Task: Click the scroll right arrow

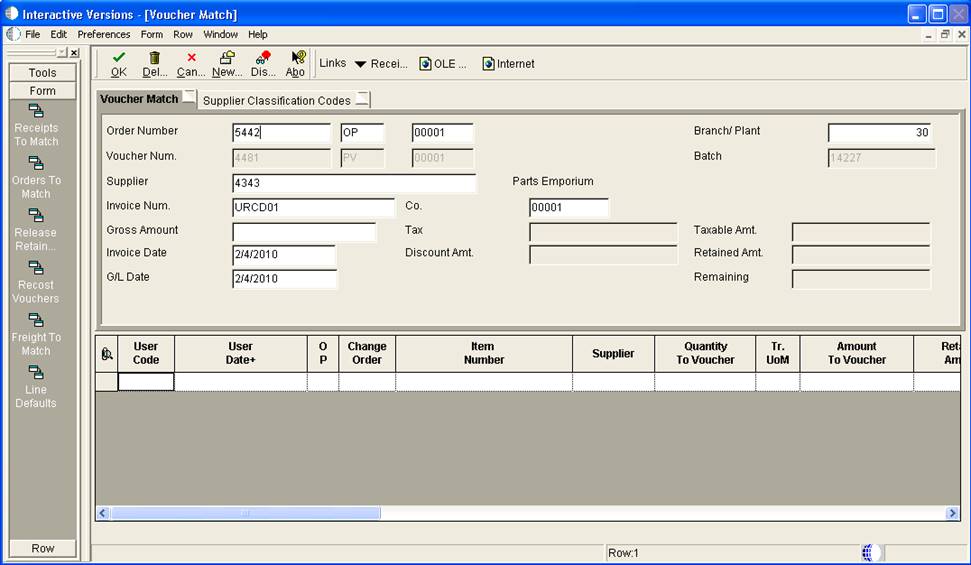Action: tap(952, 513)
